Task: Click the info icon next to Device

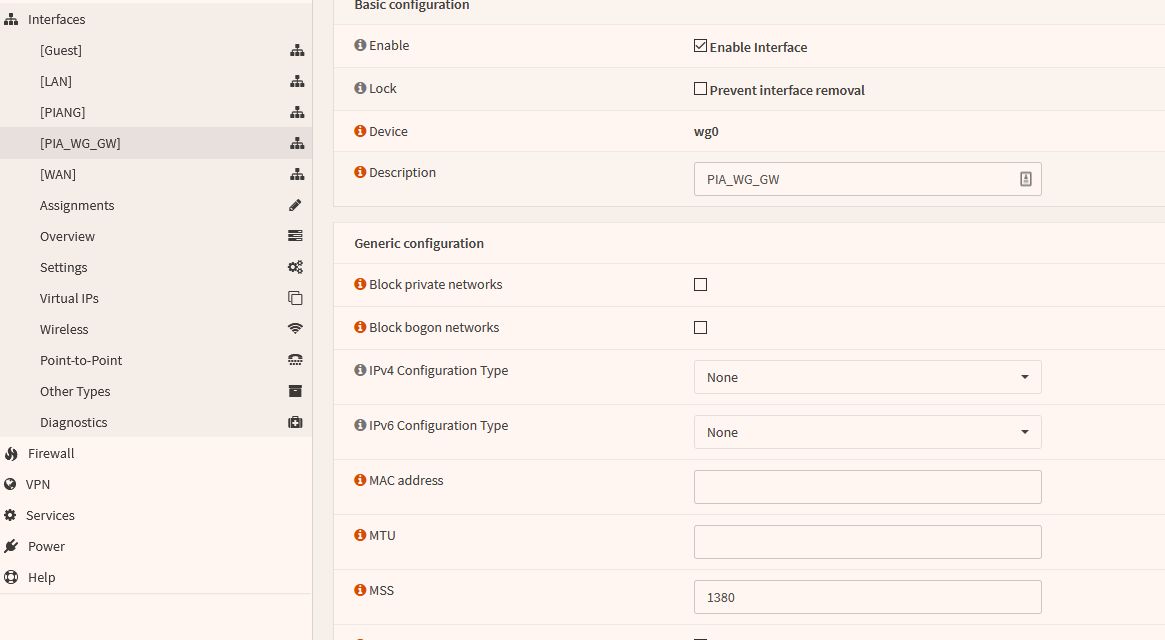Action: coord(360,131)
